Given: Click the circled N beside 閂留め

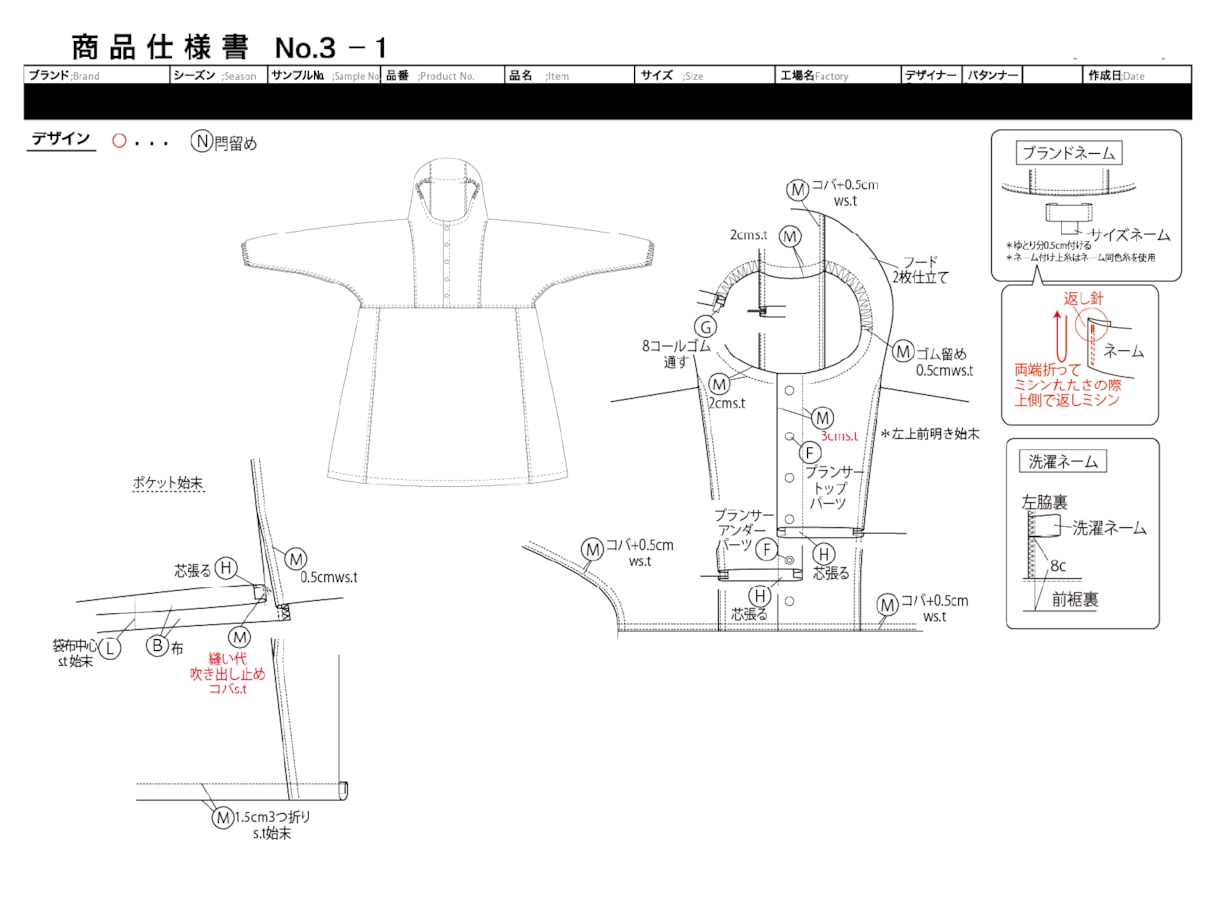Looking at the screenshot, I should 201,142.
